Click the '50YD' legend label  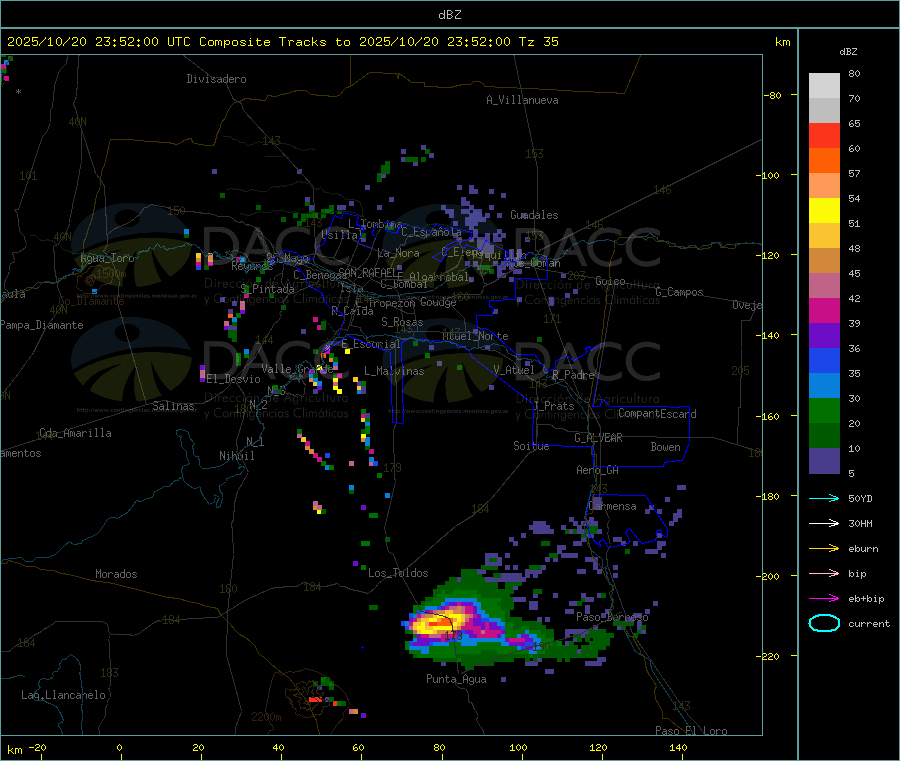[860, 498]
